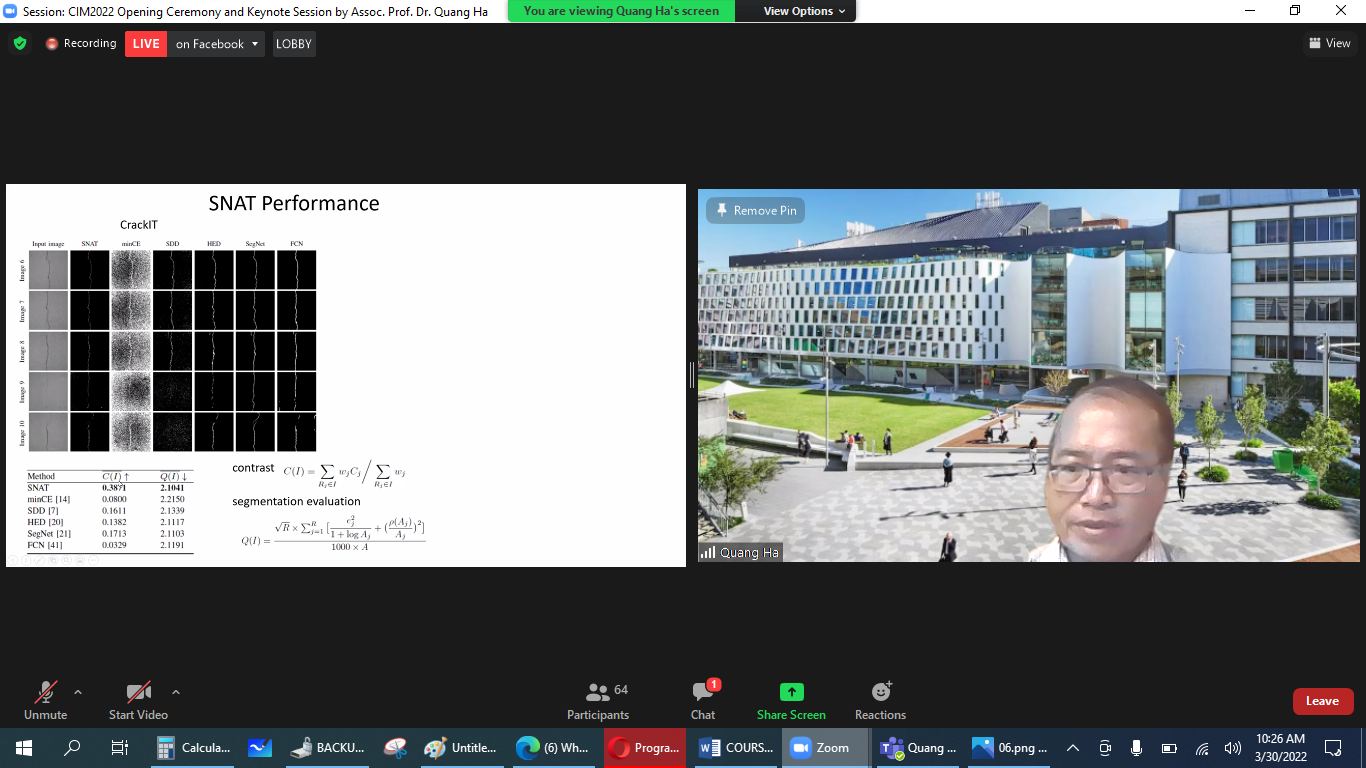Expand audio options arrow beside Unmute
Screen dimensions: 1366x768
pos(78,692)
